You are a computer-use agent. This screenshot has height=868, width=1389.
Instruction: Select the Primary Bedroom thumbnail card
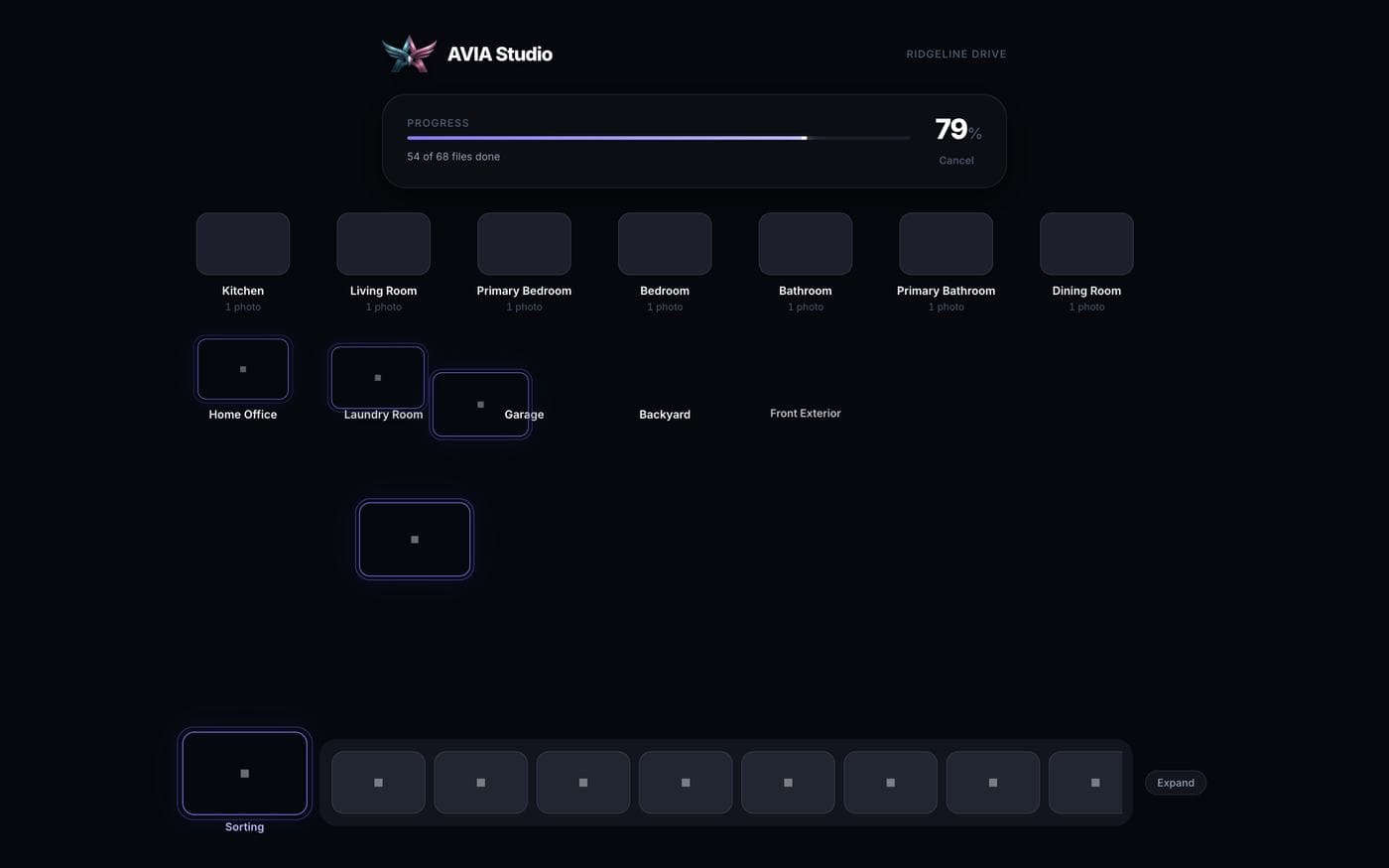coord(524,244)
